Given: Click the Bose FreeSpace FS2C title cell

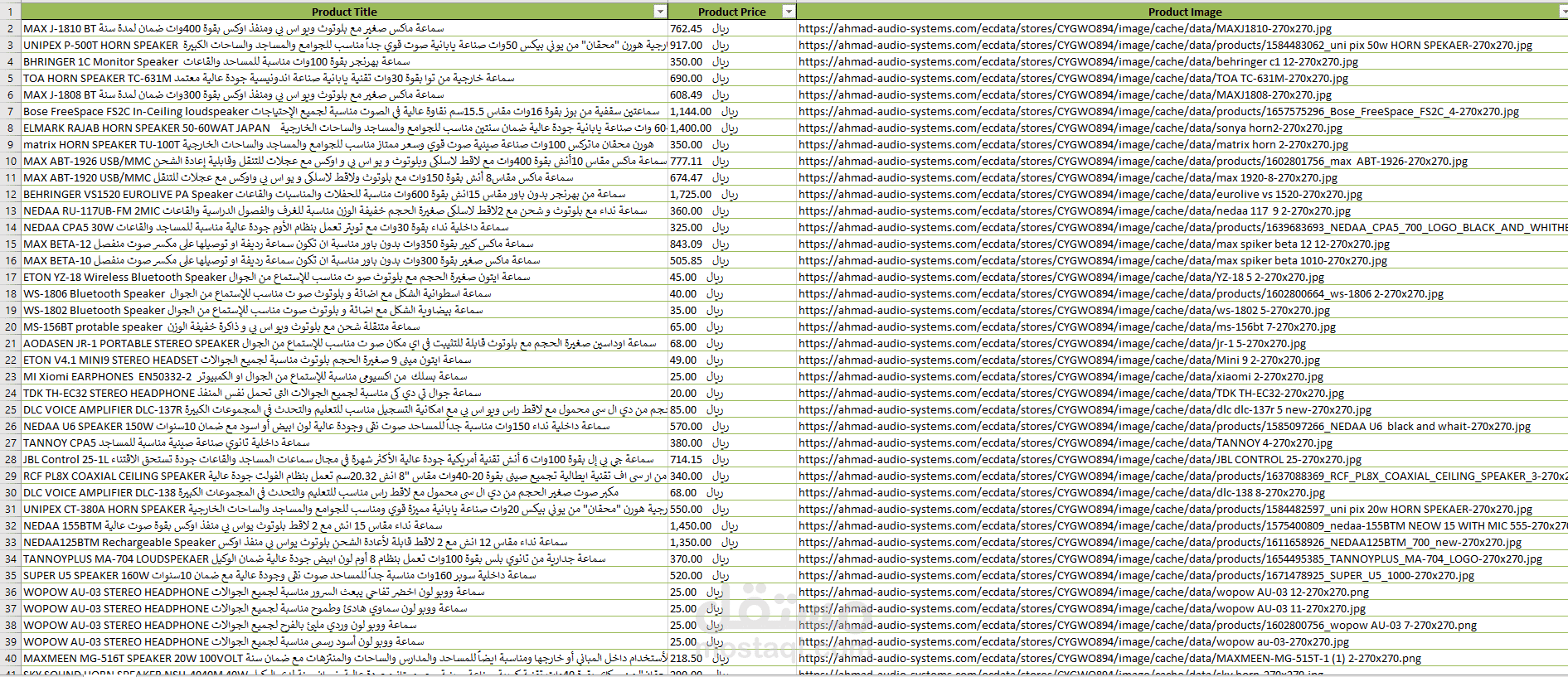Looking at the screenshot, I should 344,111.
